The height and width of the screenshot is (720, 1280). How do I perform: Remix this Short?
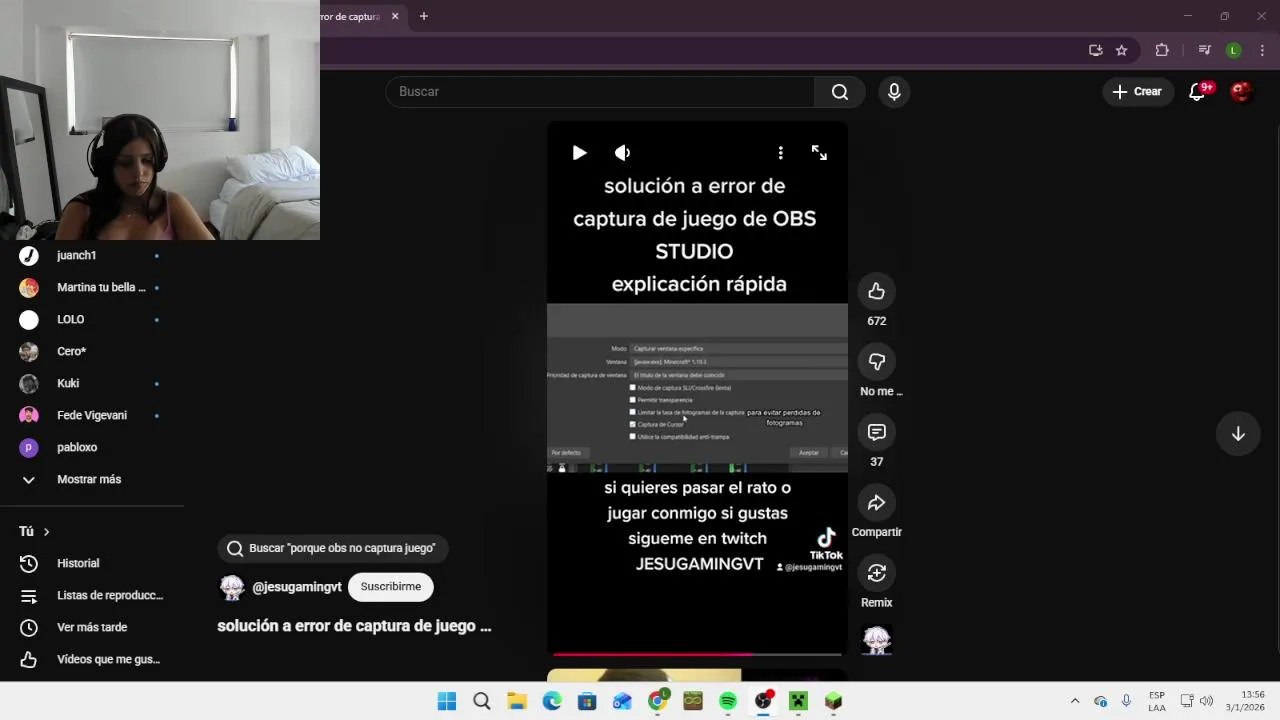(877, 572)
